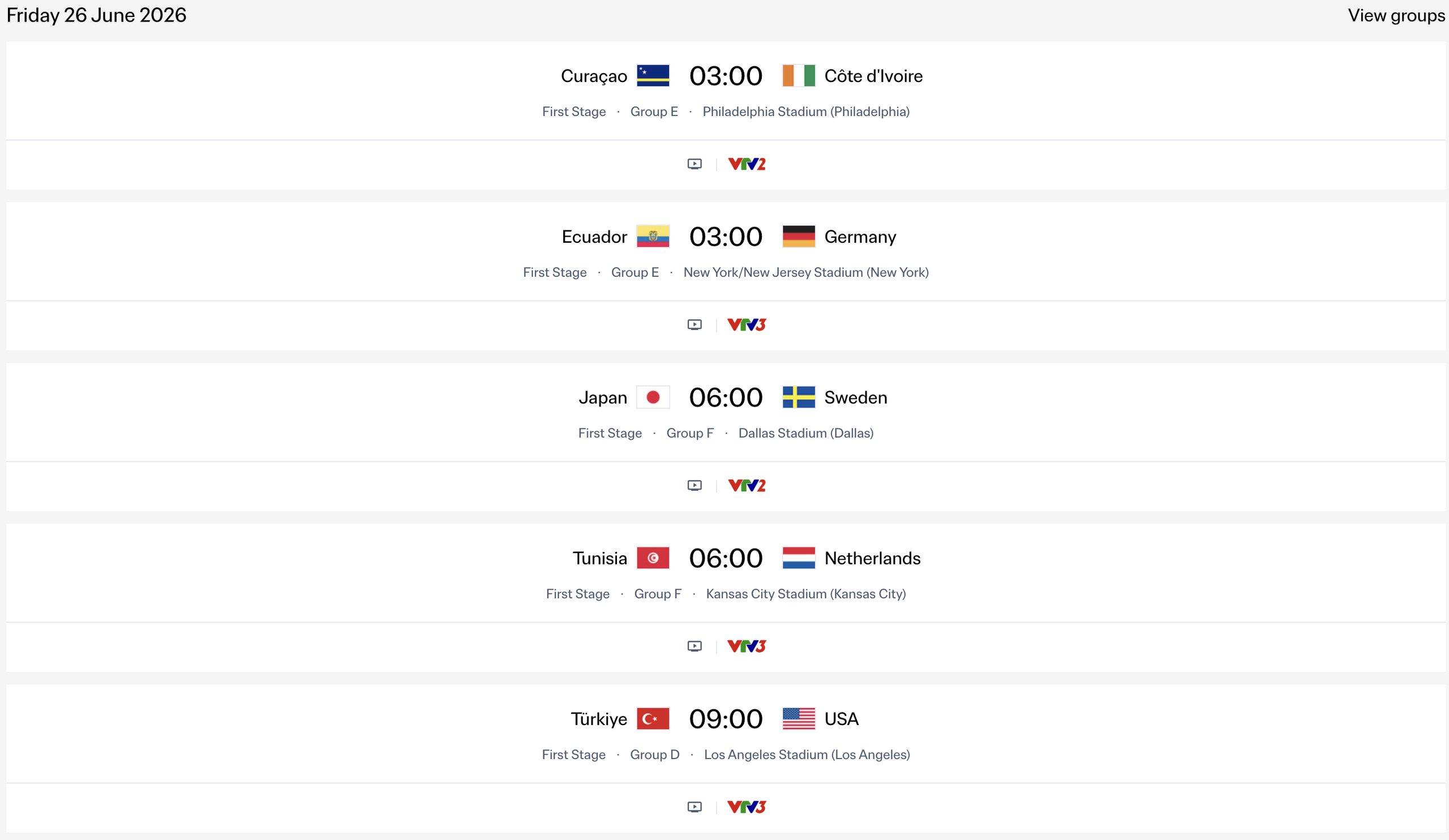Click the Côte d'Ivoire flag icon
This screenshot has width=1449, height=840.
[799, 75]
